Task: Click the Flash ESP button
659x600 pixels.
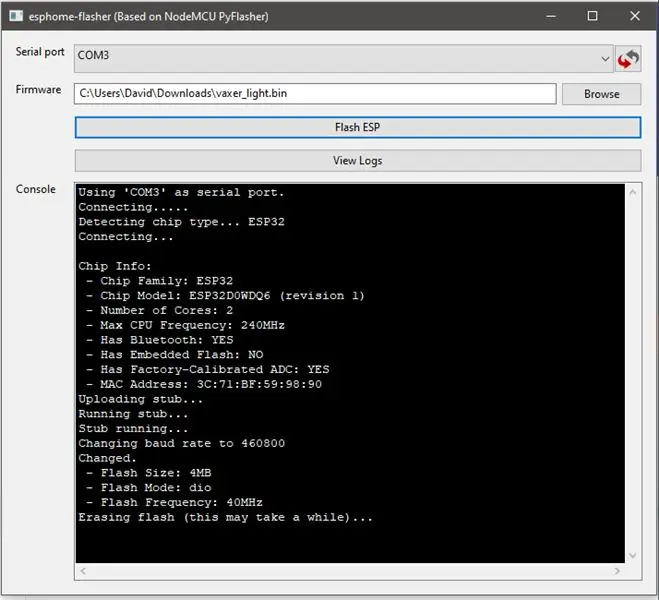Action: pos(358,127)
